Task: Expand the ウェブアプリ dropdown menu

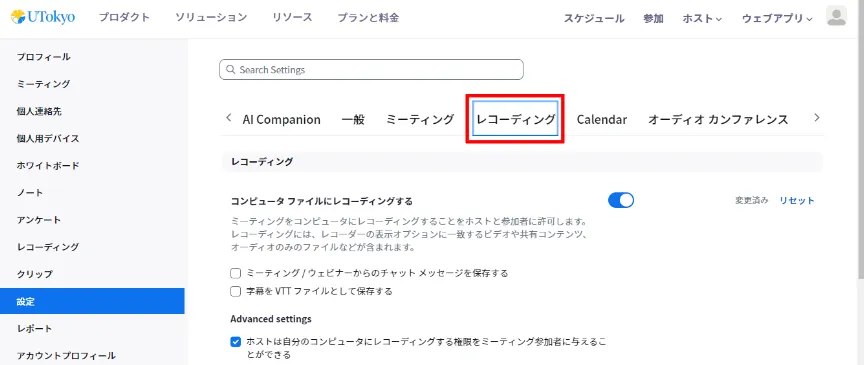Action: (777, 18)
